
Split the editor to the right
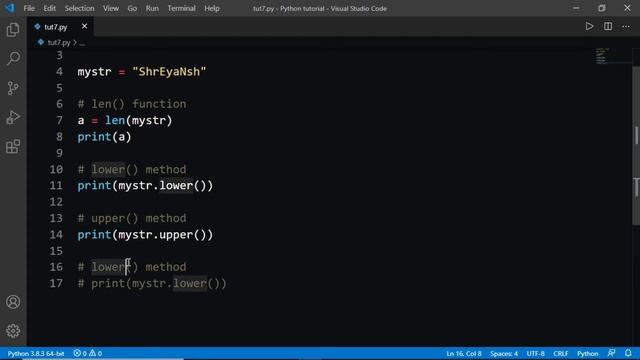pos(608,27)
